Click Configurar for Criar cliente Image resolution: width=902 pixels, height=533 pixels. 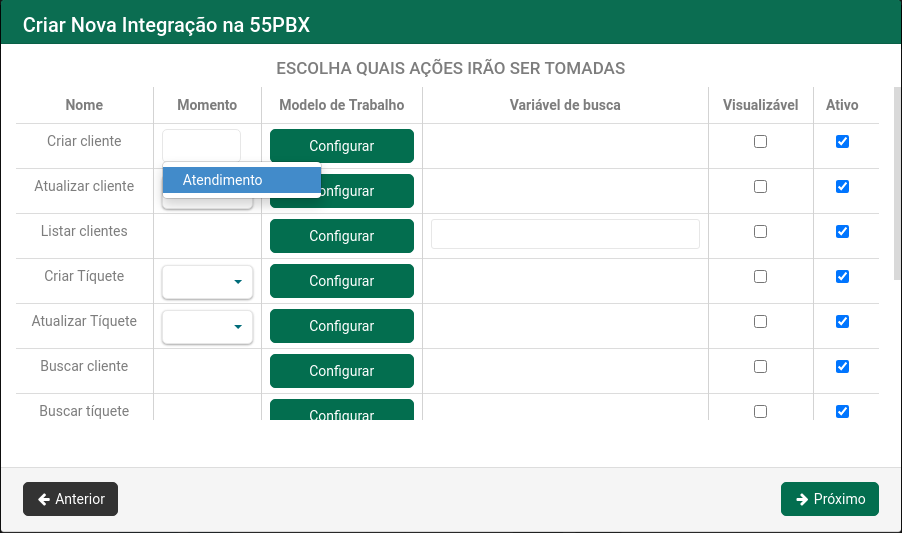point(342,146)
